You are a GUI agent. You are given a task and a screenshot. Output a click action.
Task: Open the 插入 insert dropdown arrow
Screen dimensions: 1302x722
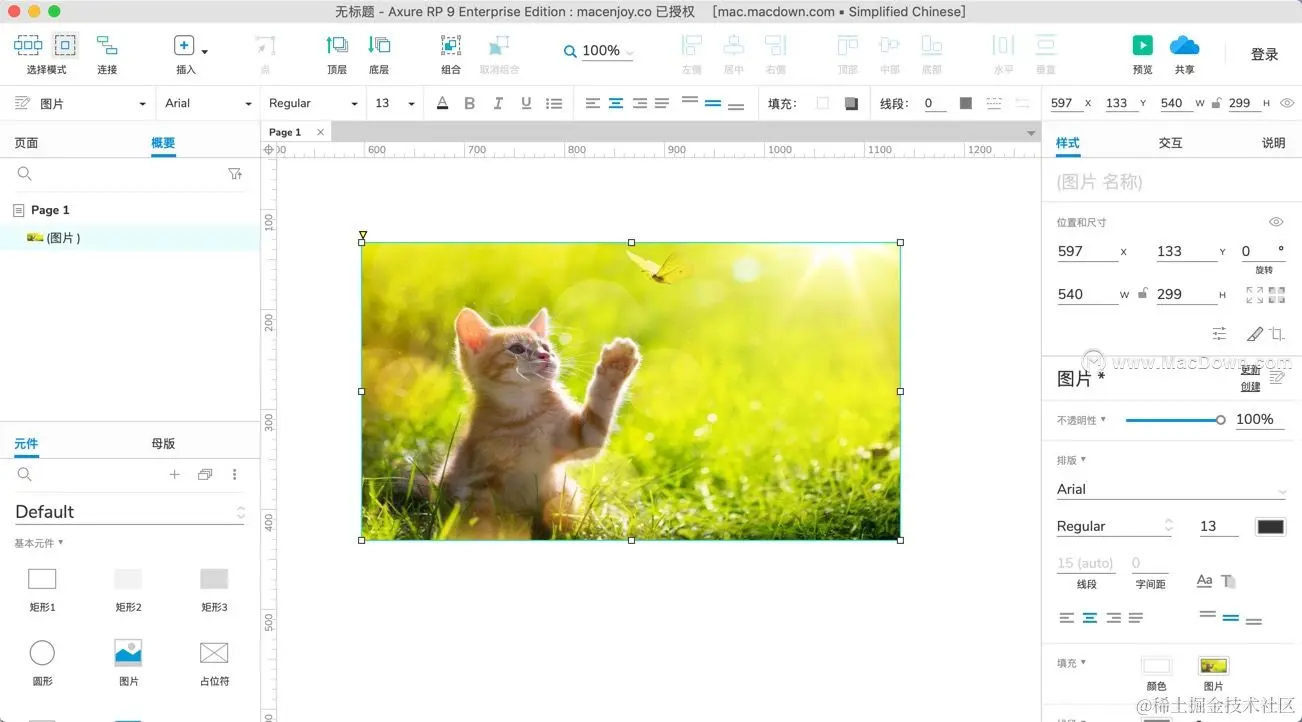click(205, 51)
